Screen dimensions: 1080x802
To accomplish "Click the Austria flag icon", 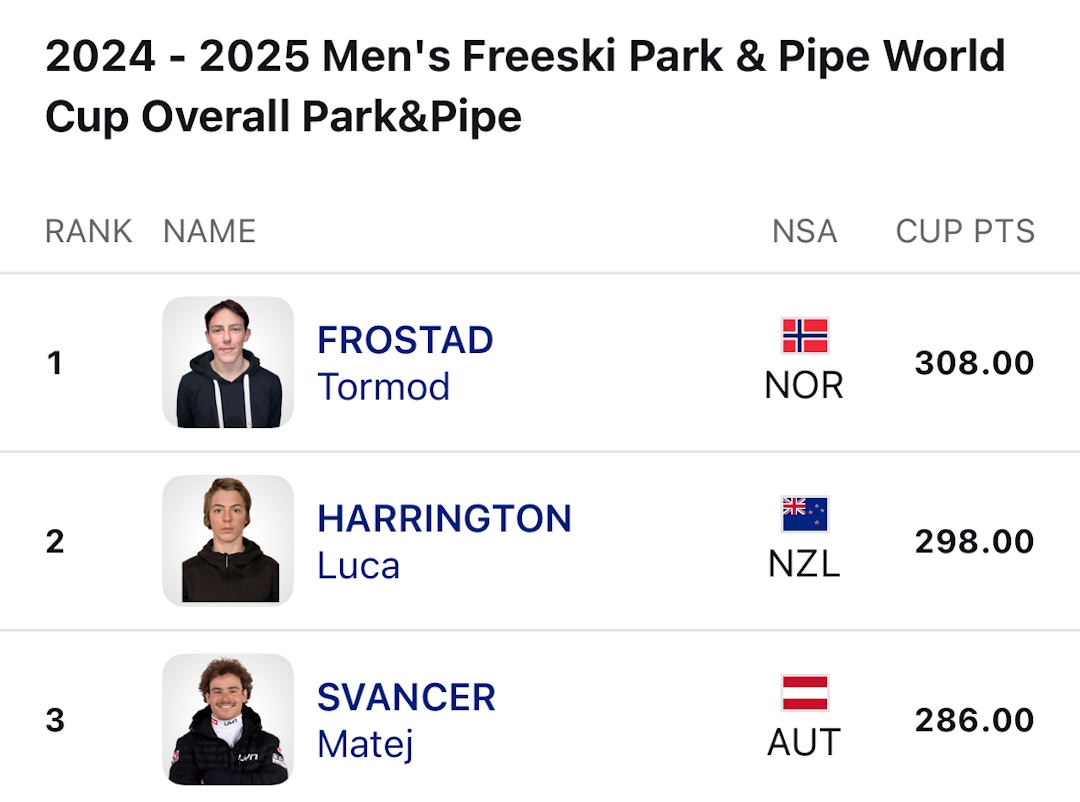I will [805, 693].
